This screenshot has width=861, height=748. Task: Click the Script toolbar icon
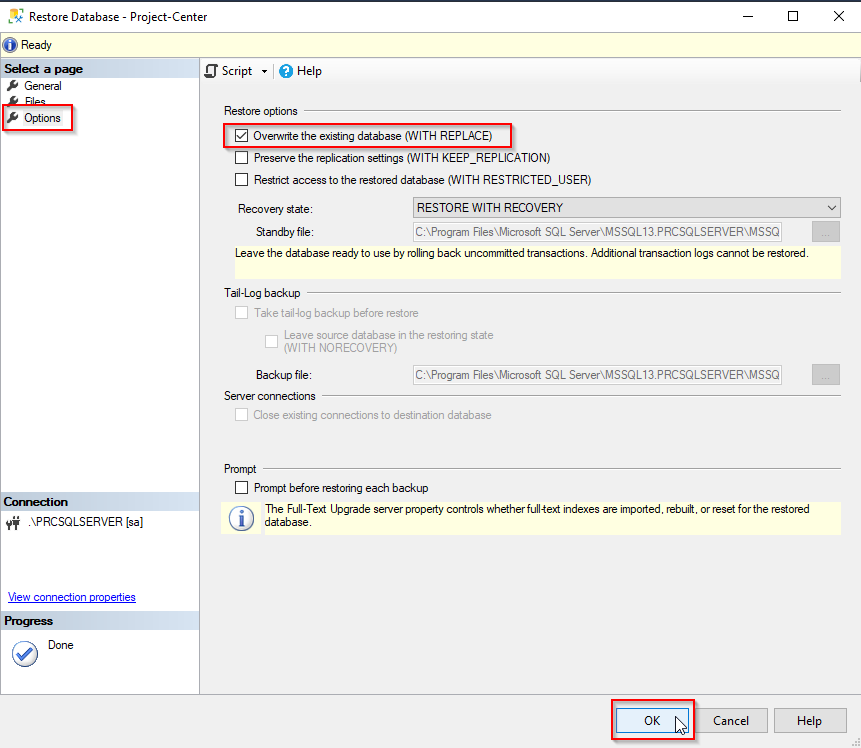[x=211, y=71]
